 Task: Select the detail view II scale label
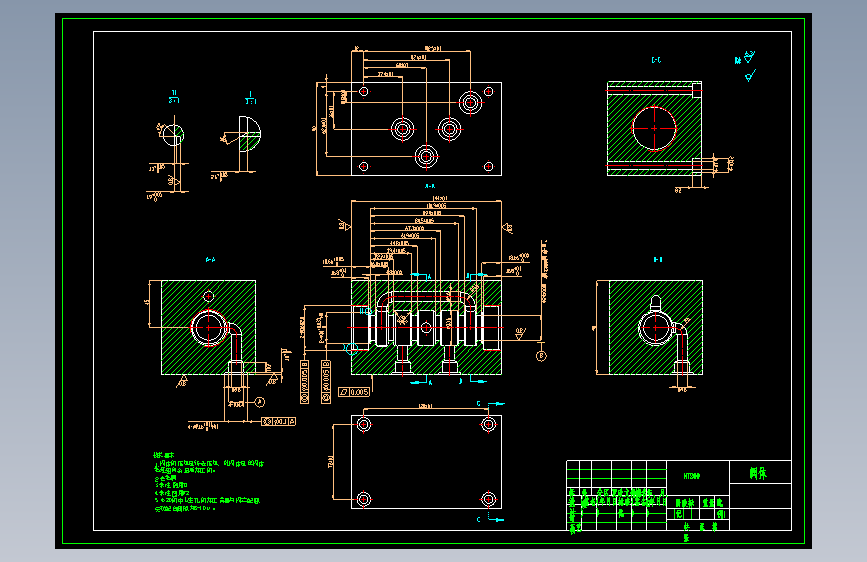[x=174, y=97]
